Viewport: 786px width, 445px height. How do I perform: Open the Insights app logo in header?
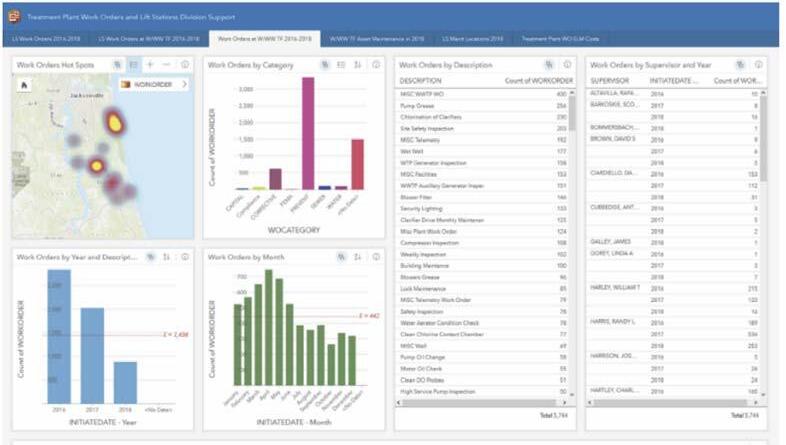[x=14, y=17]
